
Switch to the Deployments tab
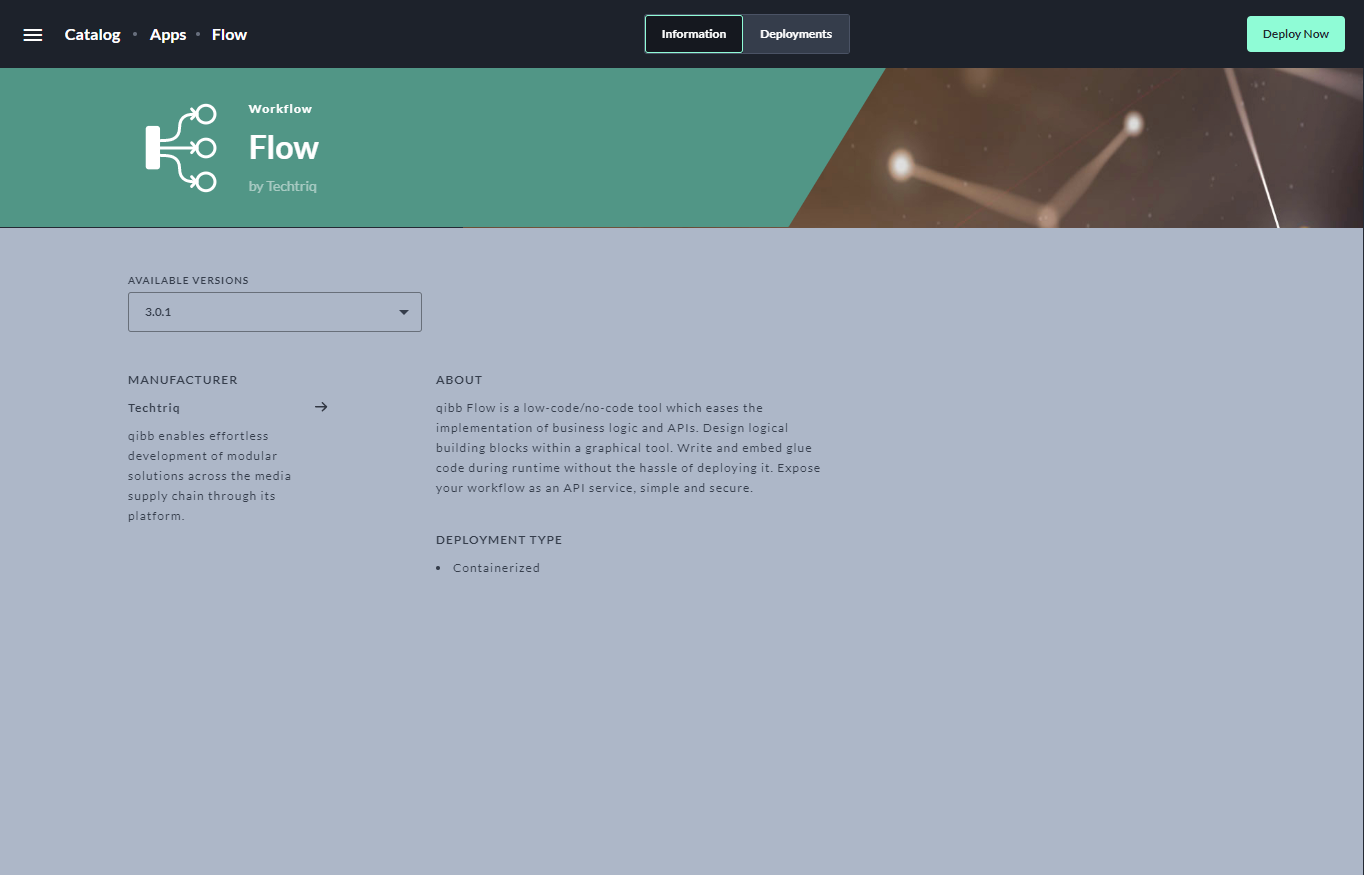point(795,34)
